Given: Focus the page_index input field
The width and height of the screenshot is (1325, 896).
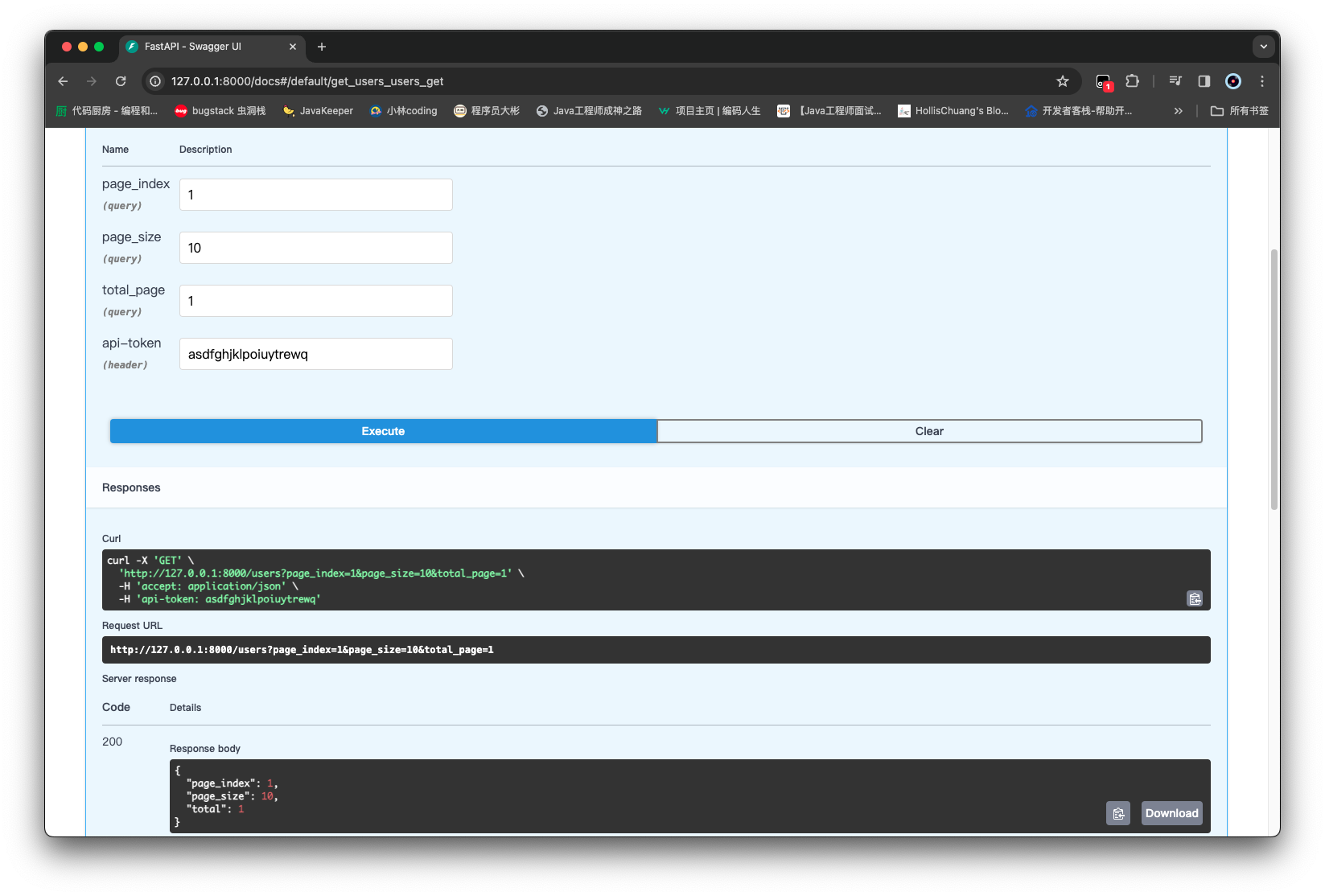Looking at the screenshot, I should point(316,195).
